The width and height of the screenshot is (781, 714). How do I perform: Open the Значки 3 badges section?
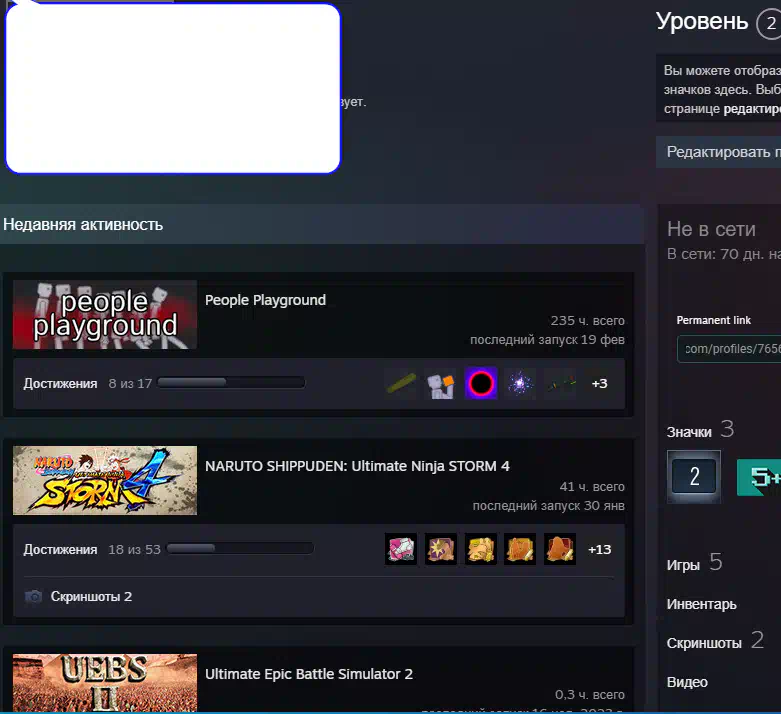[700, 430]
